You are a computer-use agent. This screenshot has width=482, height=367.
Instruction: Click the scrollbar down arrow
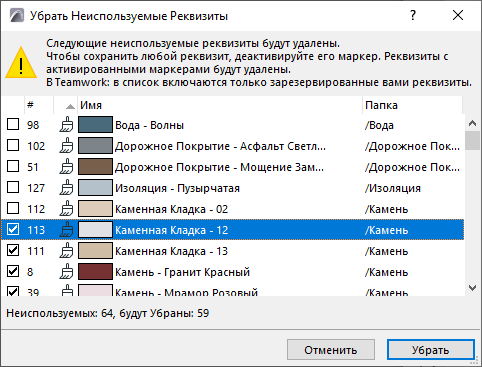point(472,288)
